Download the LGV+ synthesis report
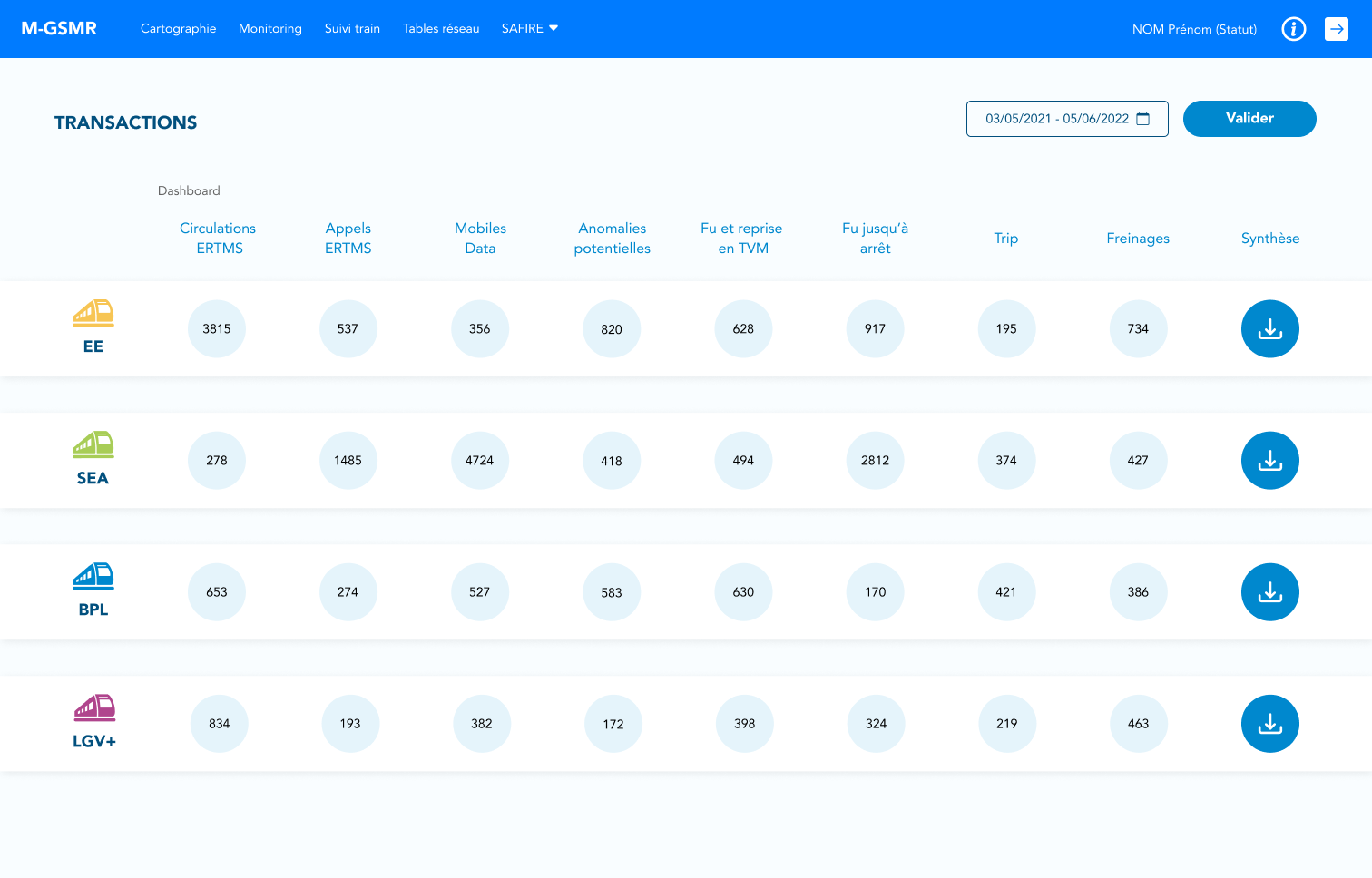The height and width of the screenshot is (878, 1372). pos(1269,724)
